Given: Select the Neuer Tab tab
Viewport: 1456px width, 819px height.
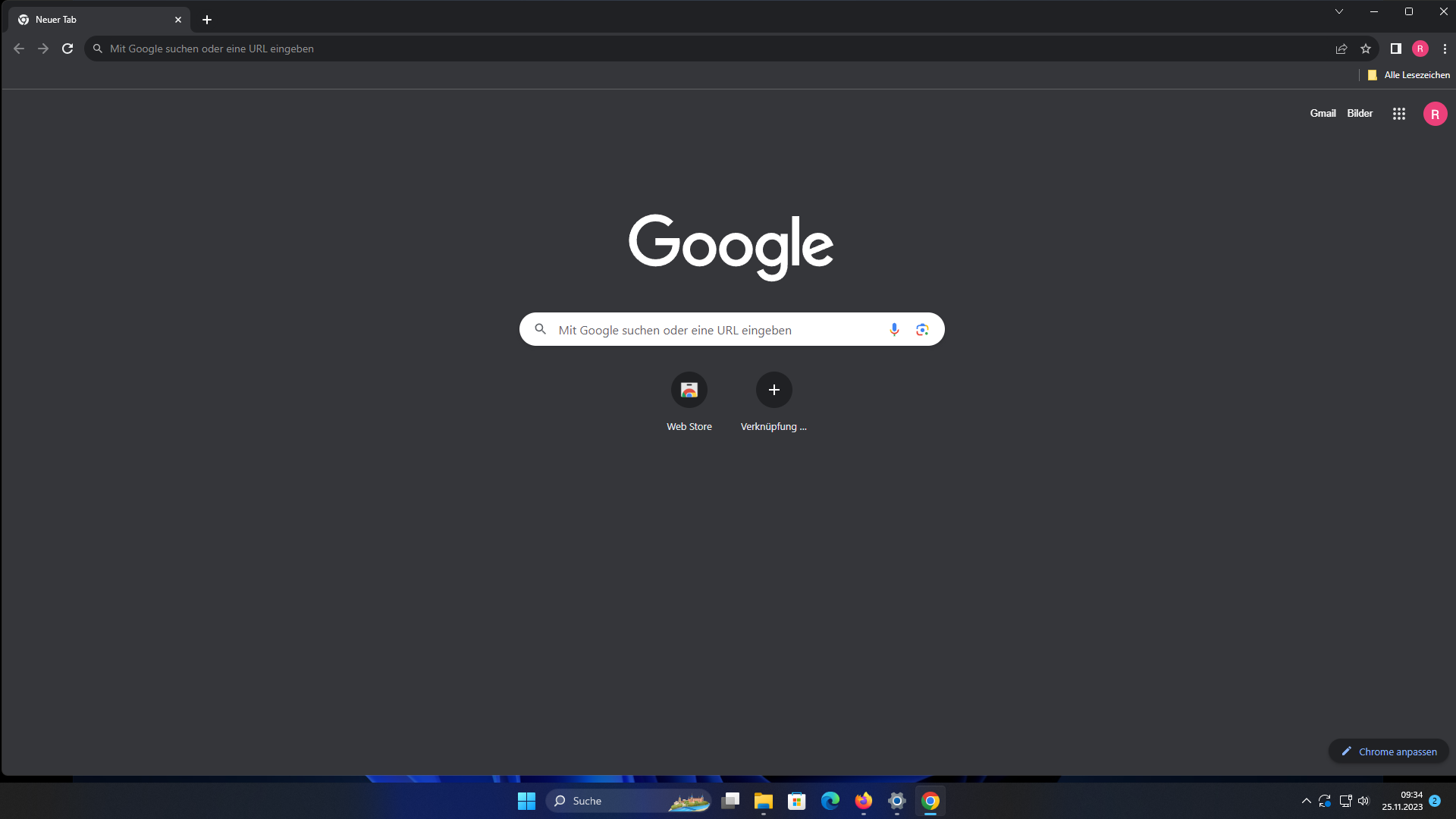Looking at the screenshot, I should pos(91,20).
